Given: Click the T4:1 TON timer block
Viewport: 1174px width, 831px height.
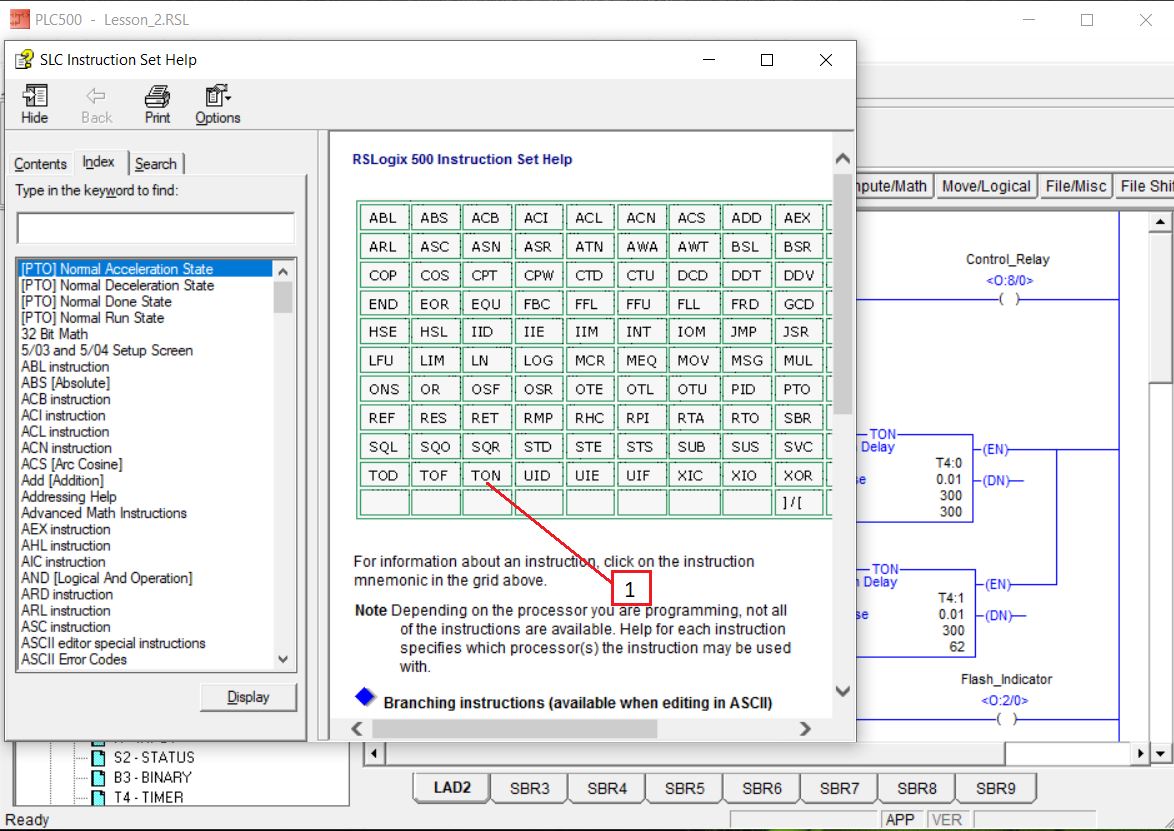Looking at the screenshot, I should [x=916, y=612].
